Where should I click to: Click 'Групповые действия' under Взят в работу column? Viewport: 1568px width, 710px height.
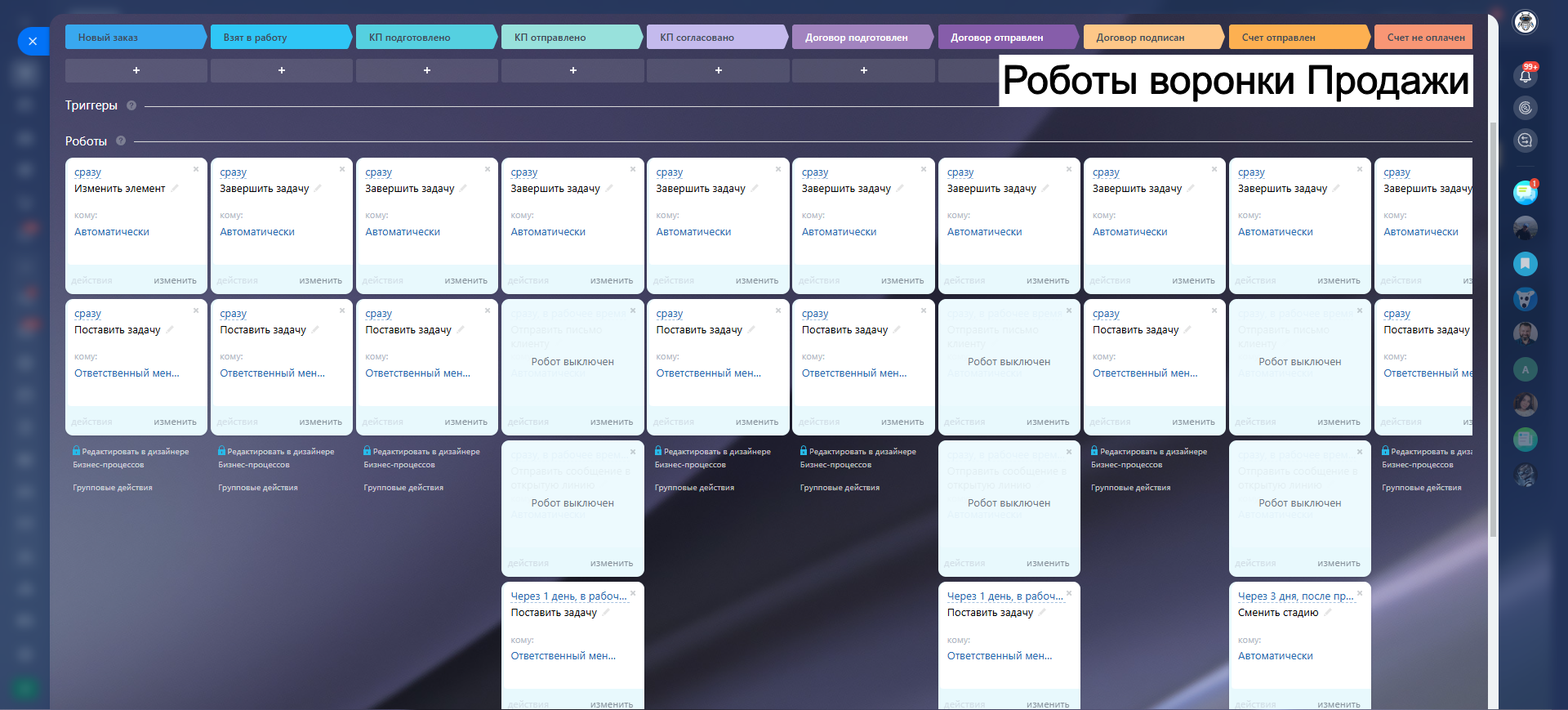click(x=258, y=488)
